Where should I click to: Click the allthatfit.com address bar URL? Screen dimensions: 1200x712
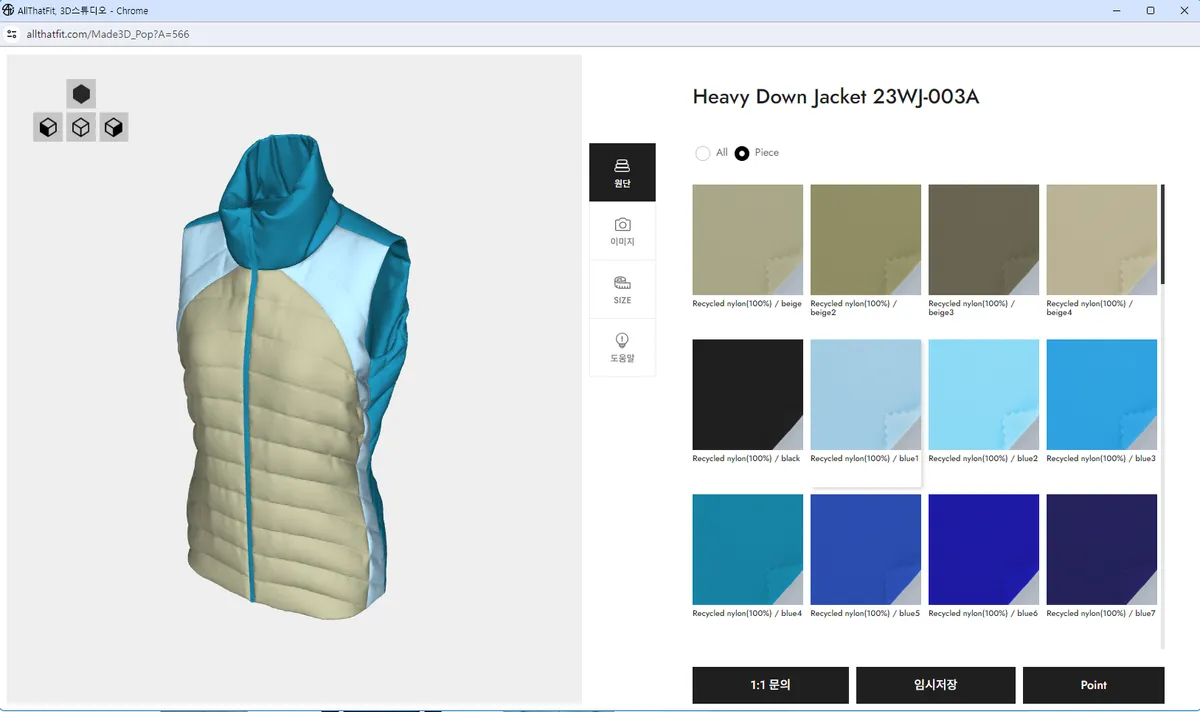click(108, 34)
